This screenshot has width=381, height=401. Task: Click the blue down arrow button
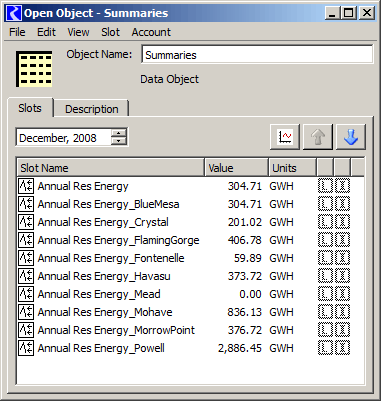pyautogui.click(x=351, y=137)
